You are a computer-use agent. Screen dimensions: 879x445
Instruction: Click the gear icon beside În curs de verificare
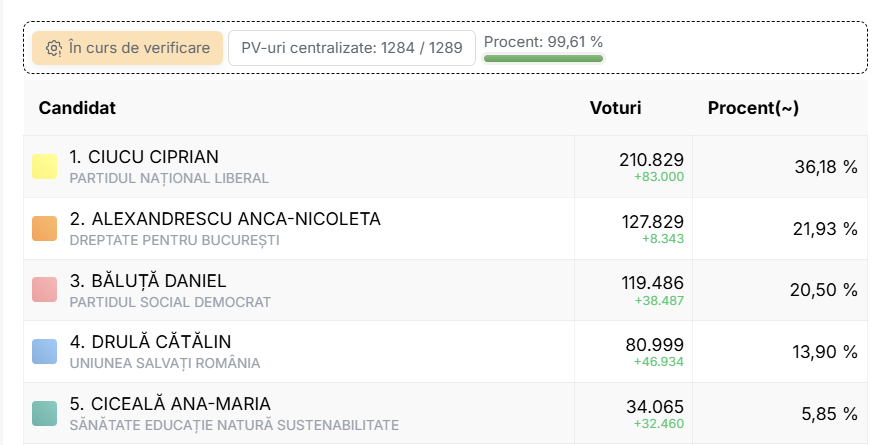coord(54,48)
